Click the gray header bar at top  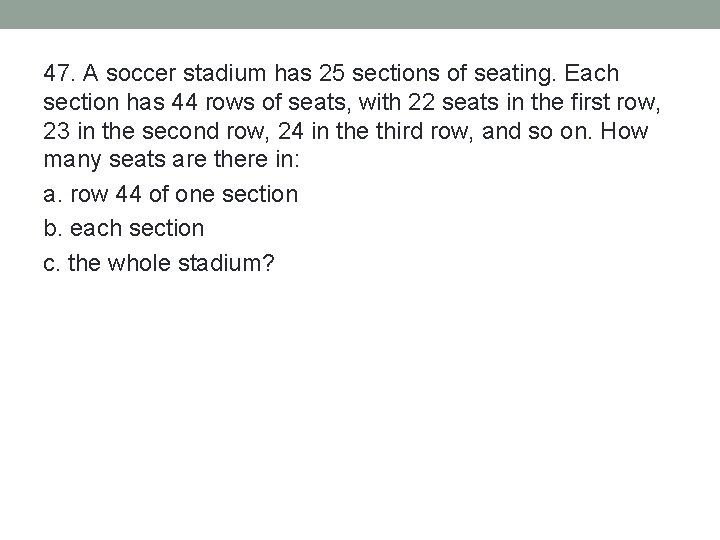pos(360,14)
